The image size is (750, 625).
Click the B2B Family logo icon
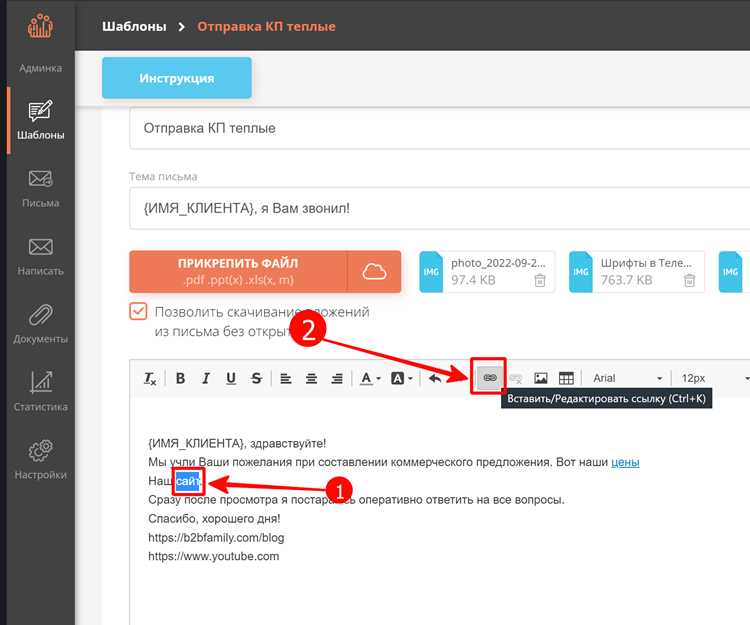40,26
